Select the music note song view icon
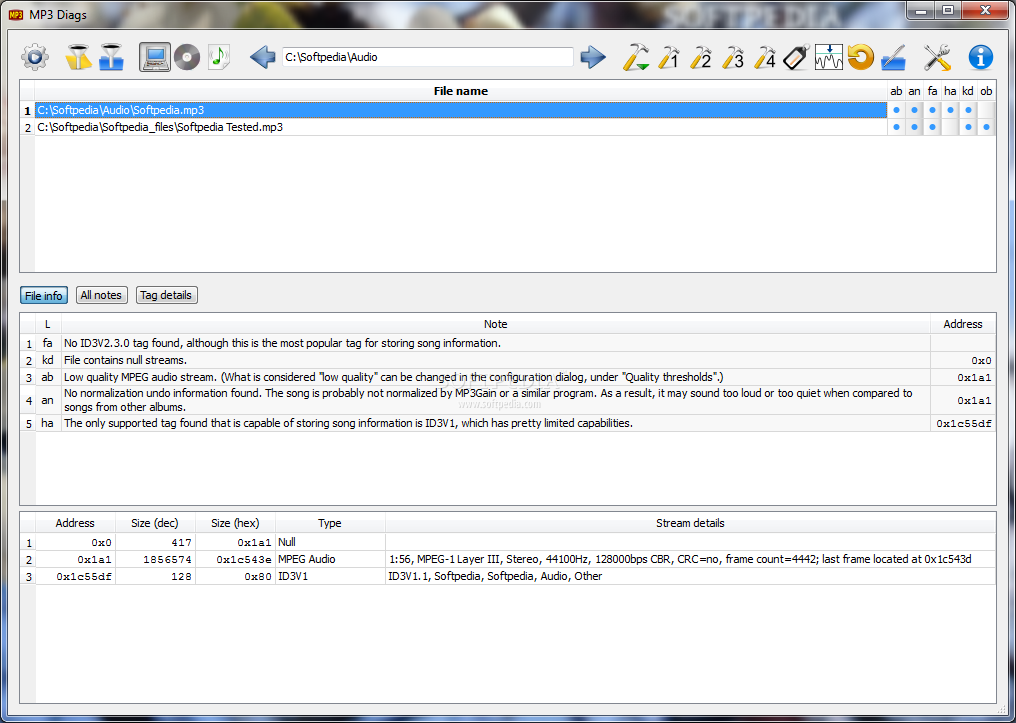This screenshot has width=1016, height=723. click(219, 57)
